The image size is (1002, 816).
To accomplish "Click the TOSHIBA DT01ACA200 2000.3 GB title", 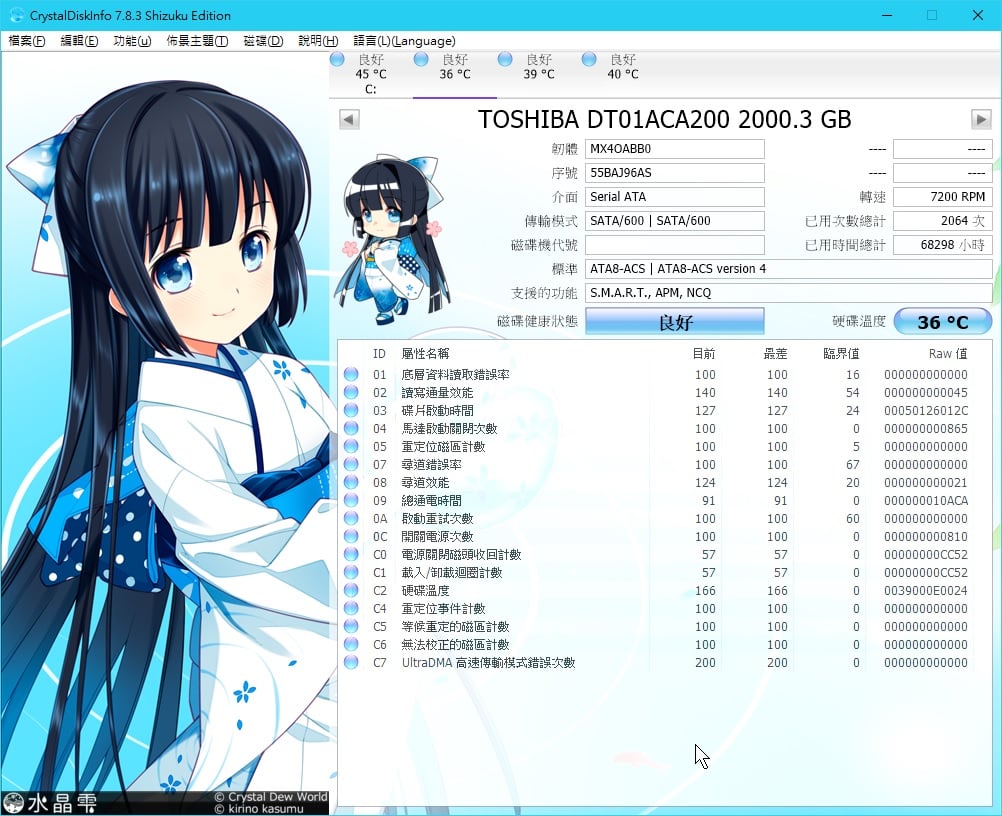I will click(665, 119).
